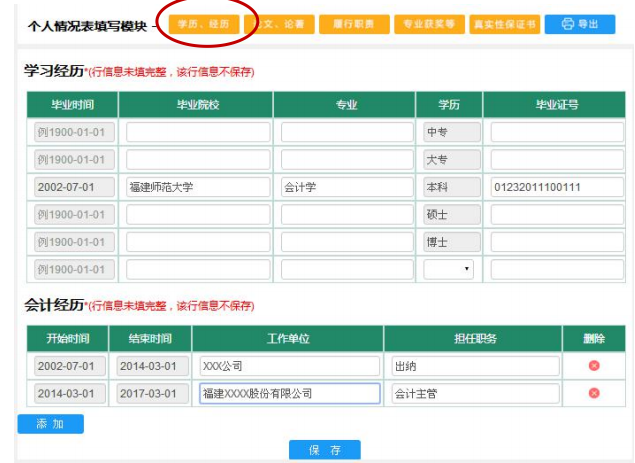The height and width of the screenshot is (463, 635).
Task: Click the 2002-07-01 graduation date in 本科 row
Action: pyautogui.click(x=75, y=187)
